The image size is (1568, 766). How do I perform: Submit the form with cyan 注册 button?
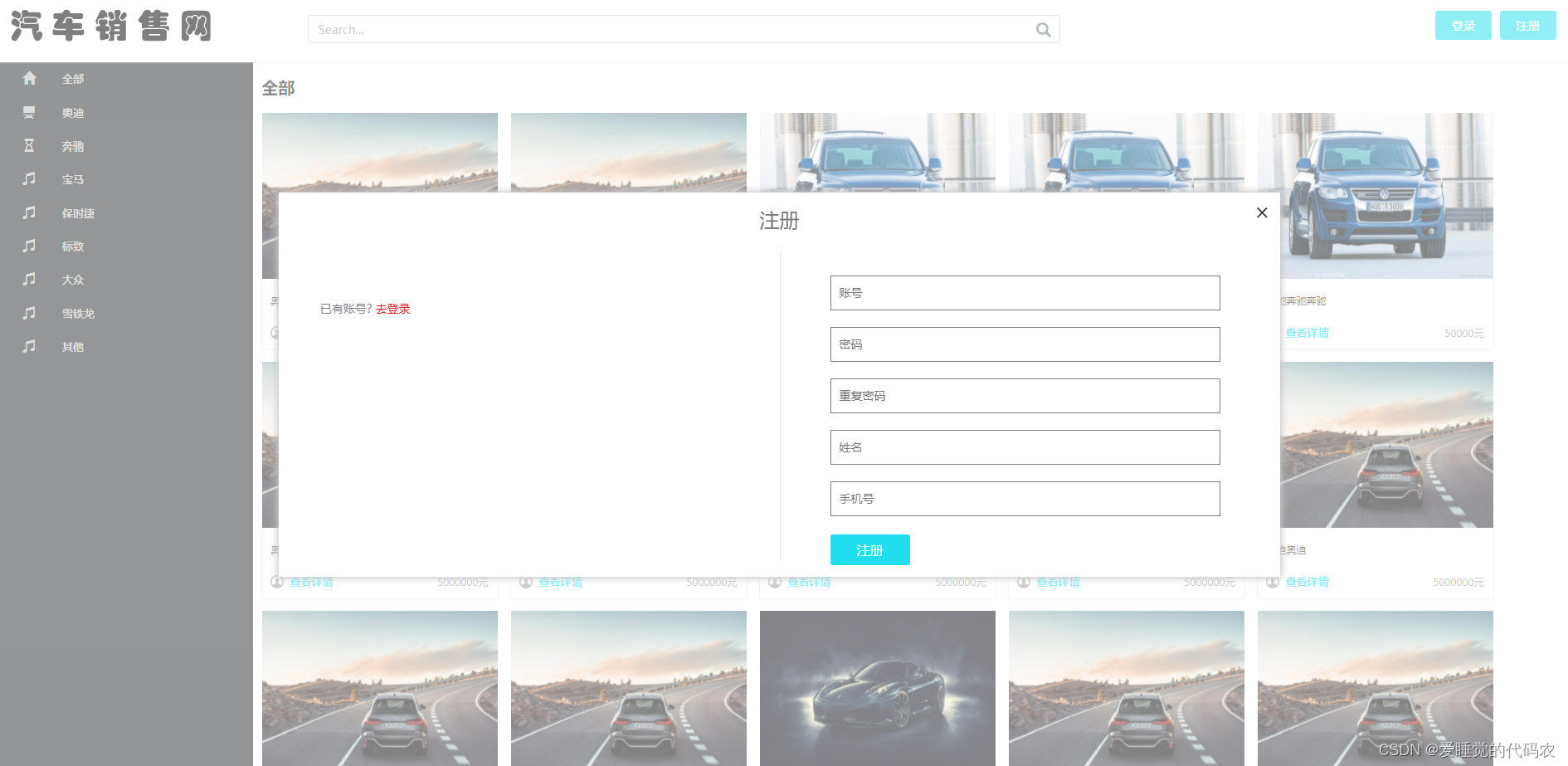click(869, 550)
